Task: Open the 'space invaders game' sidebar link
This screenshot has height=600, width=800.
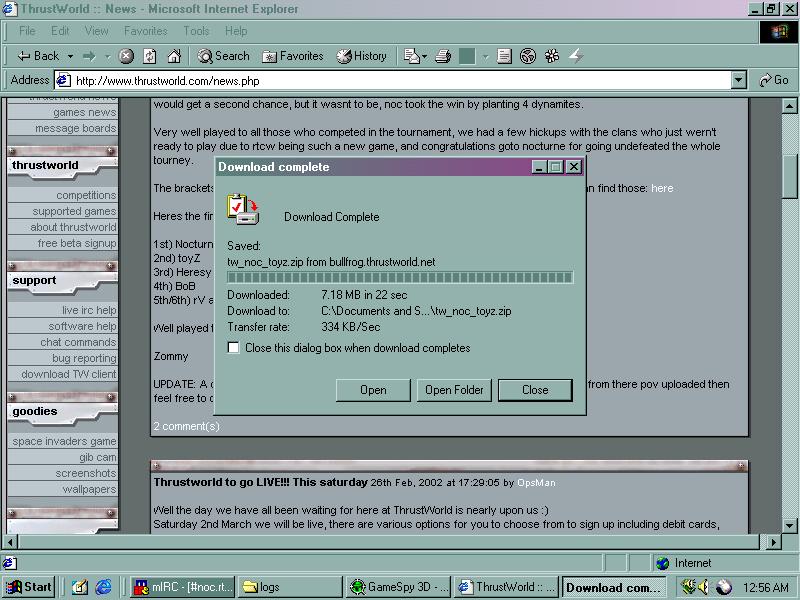Action: (x=64, y=441)
